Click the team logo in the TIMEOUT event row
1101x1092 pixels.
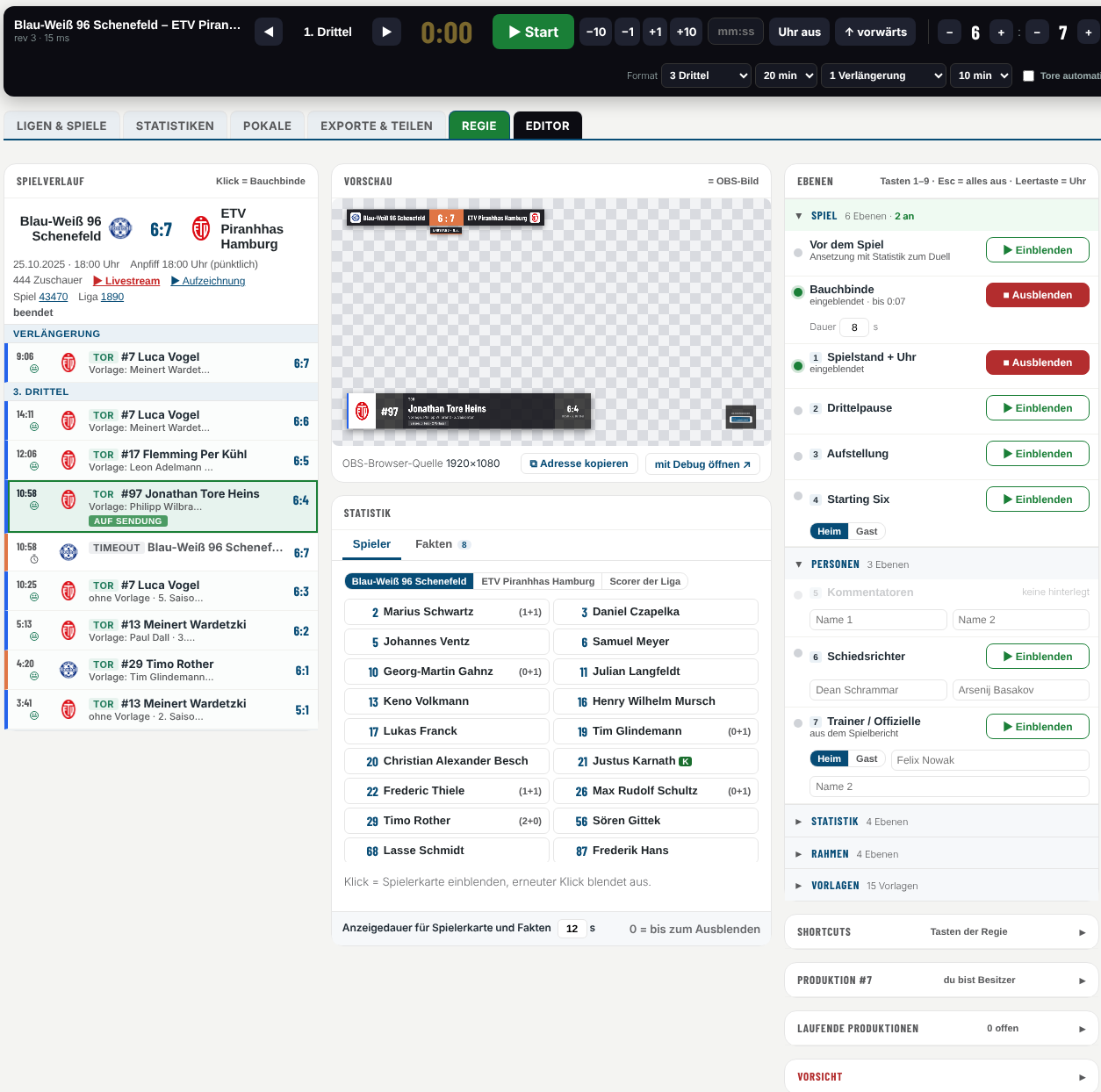pyautogui.click(x=68, y=552)
